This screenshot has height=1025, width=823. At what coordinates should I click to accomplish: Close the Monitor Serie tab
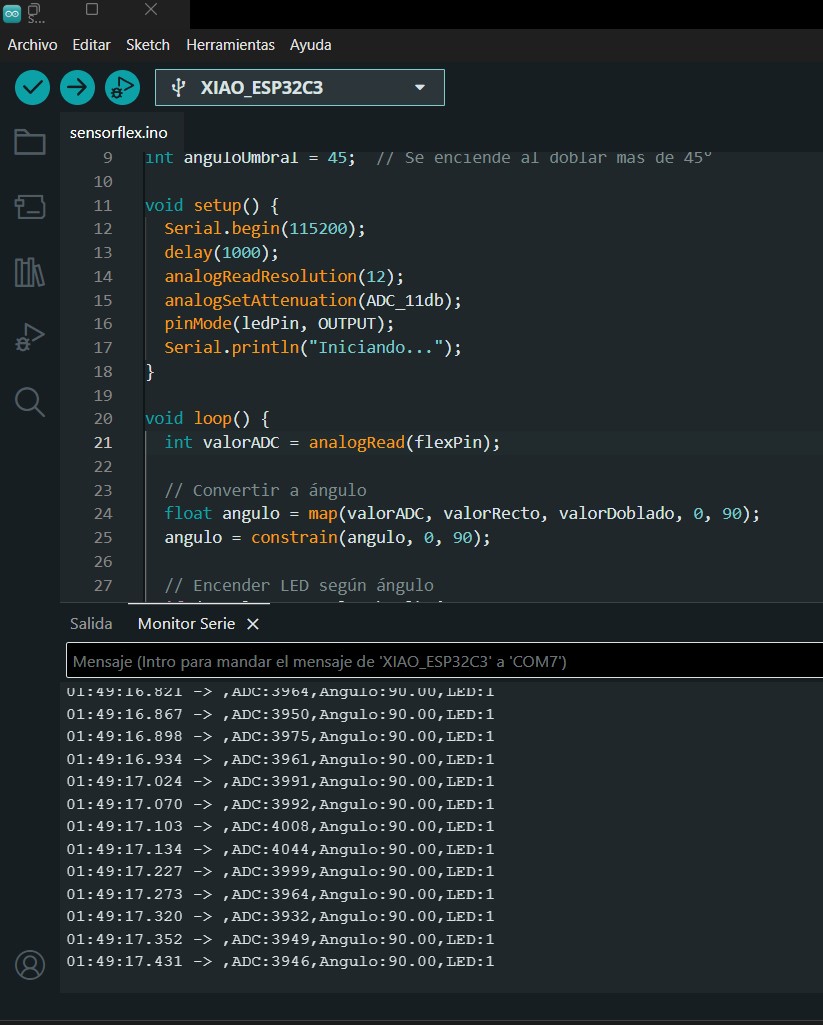(253, 624)
